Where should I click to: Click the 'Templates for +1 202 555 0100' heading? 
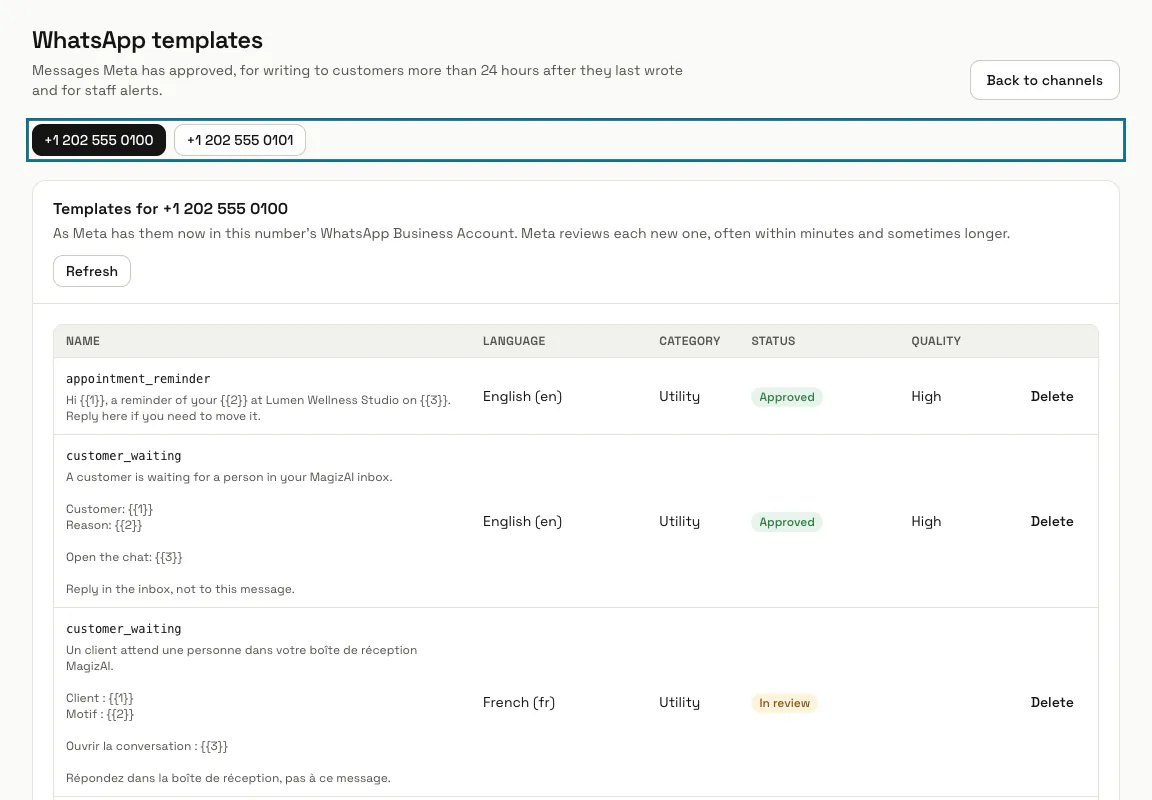click(x=170, y=209)
